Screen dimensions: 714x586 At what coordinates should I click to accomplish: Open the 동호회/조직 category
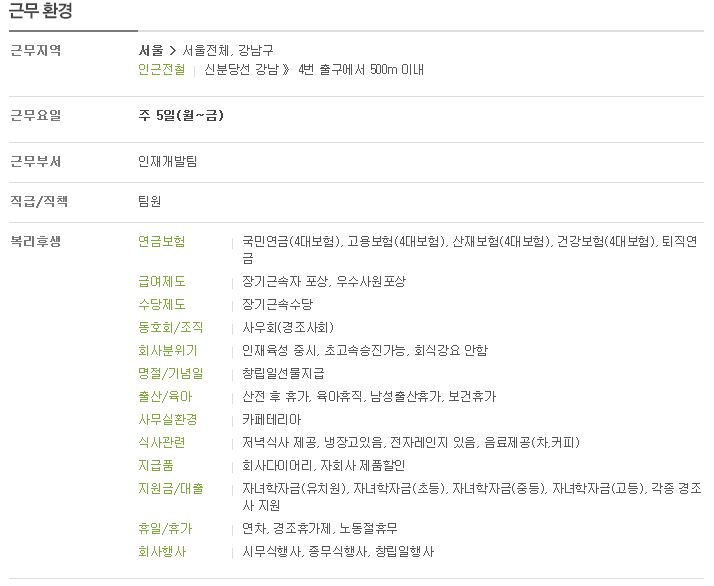click(171, 327)
